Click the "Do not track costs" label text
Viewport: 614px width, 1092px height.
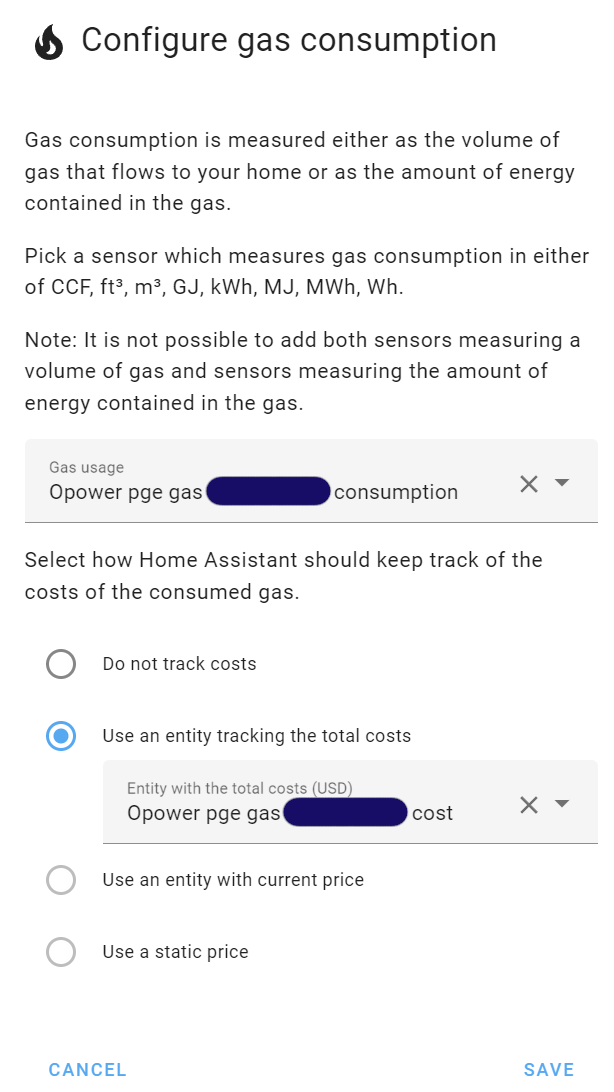[179, 663]
